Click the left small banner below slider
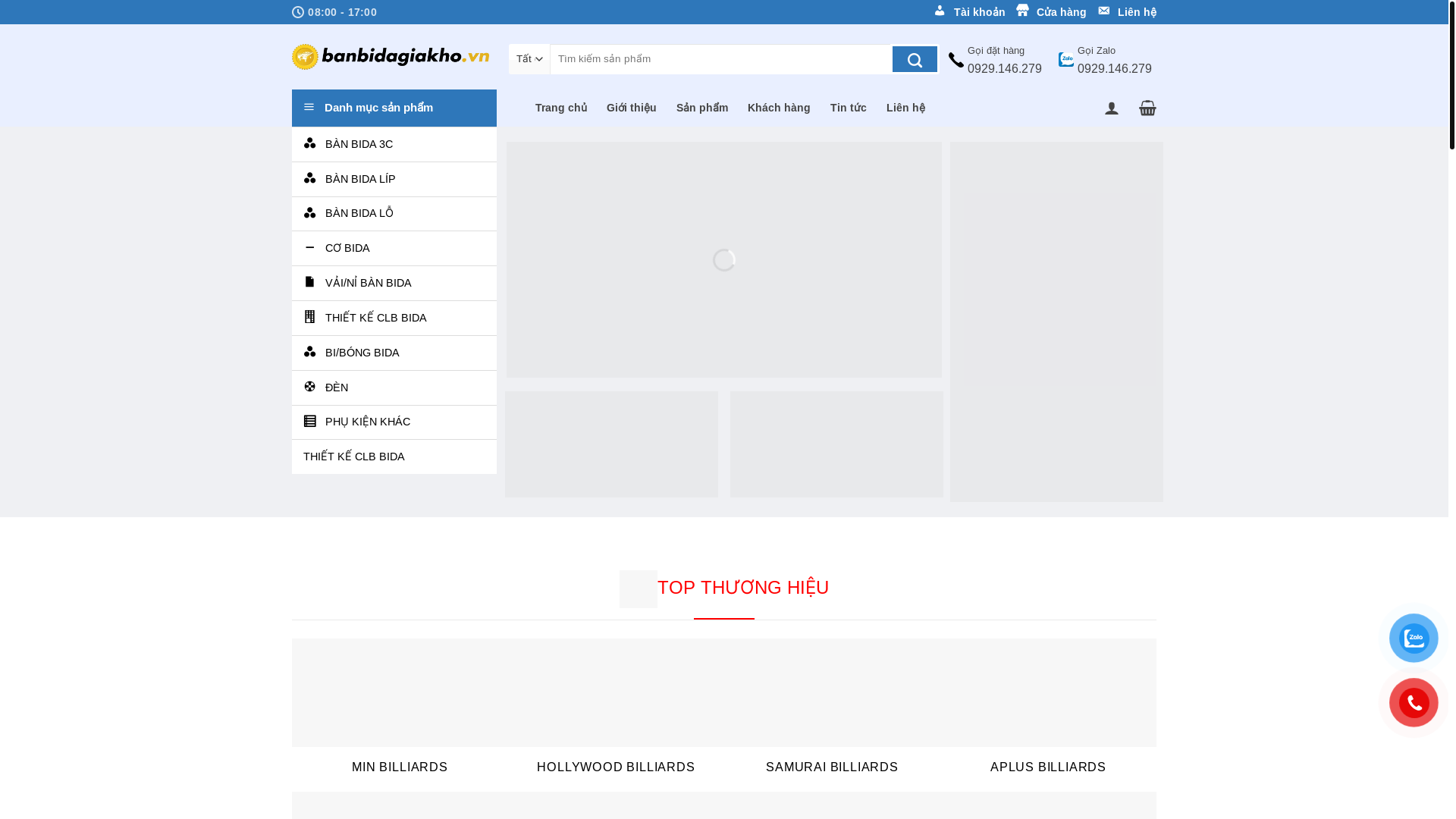This screenshot has height=819, width=1456. coord(611,444)
